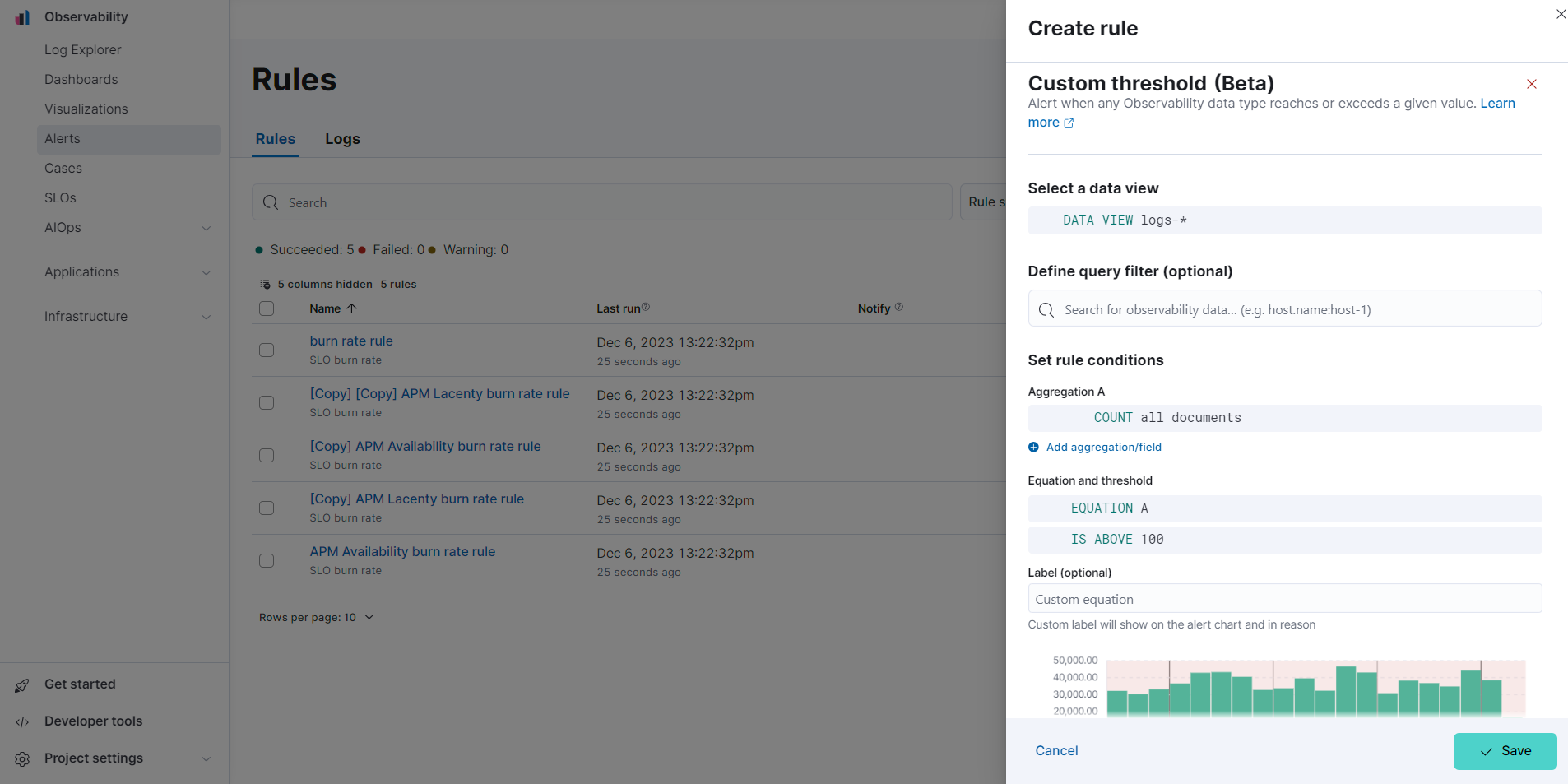1568x784 pixels.
Task: Click the red X to remove rule type
Action: pos(1531,84)
